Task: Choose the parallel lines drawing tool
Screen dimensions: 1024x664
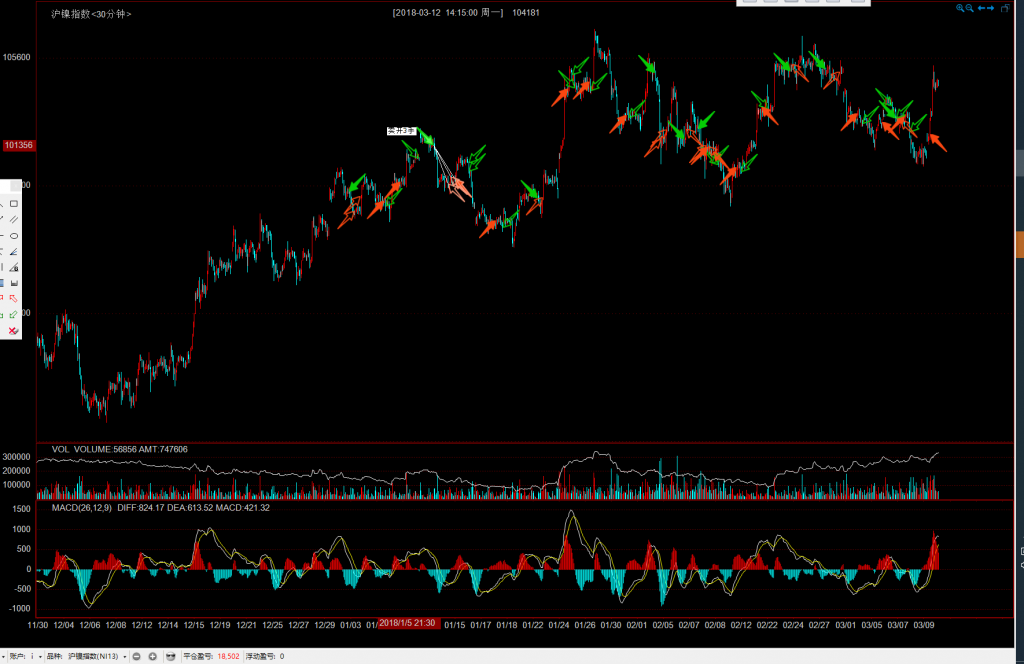Action: [x=14, y=220]
